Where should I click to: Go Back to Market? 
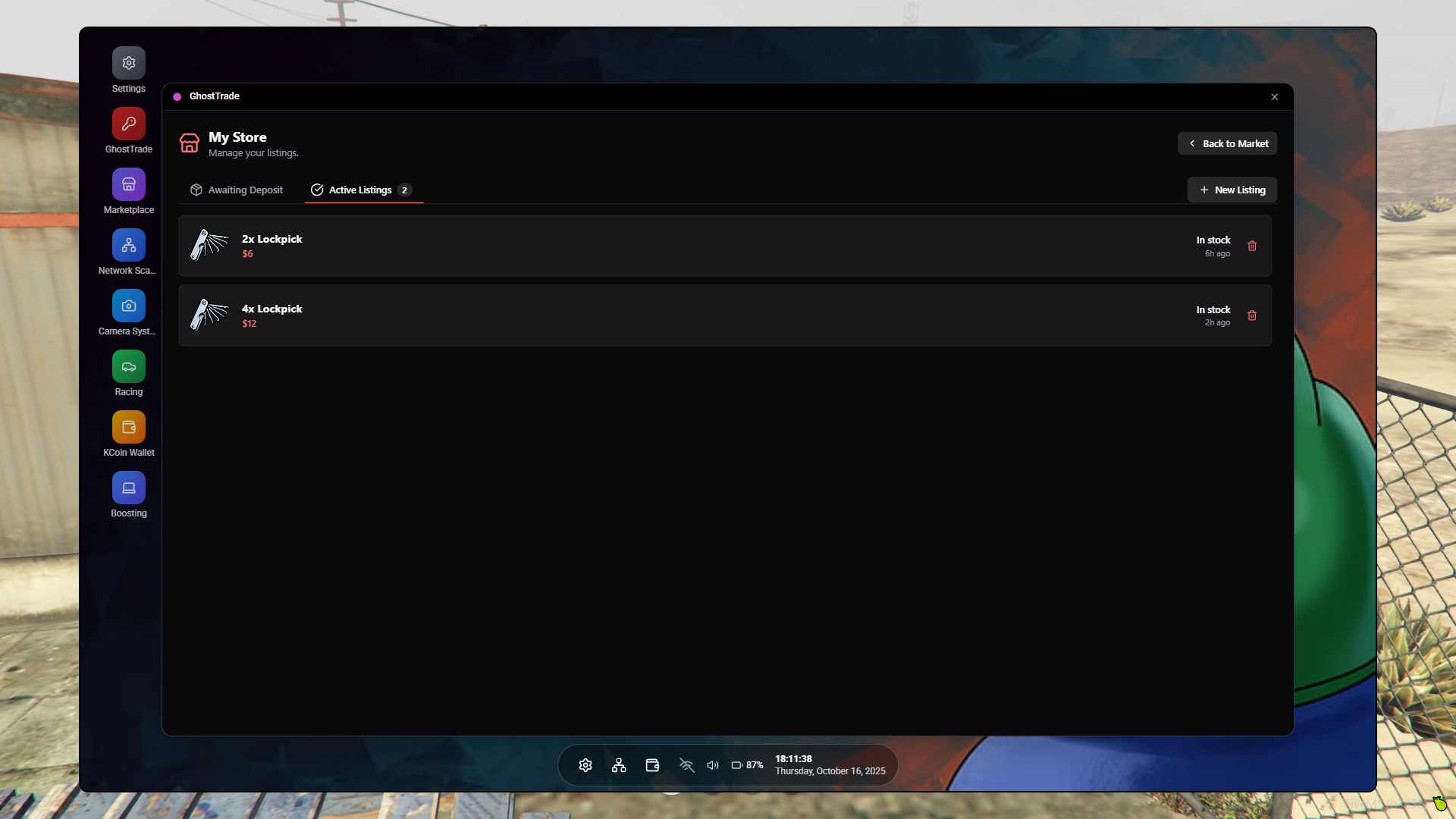click(x=1227, y=143)
